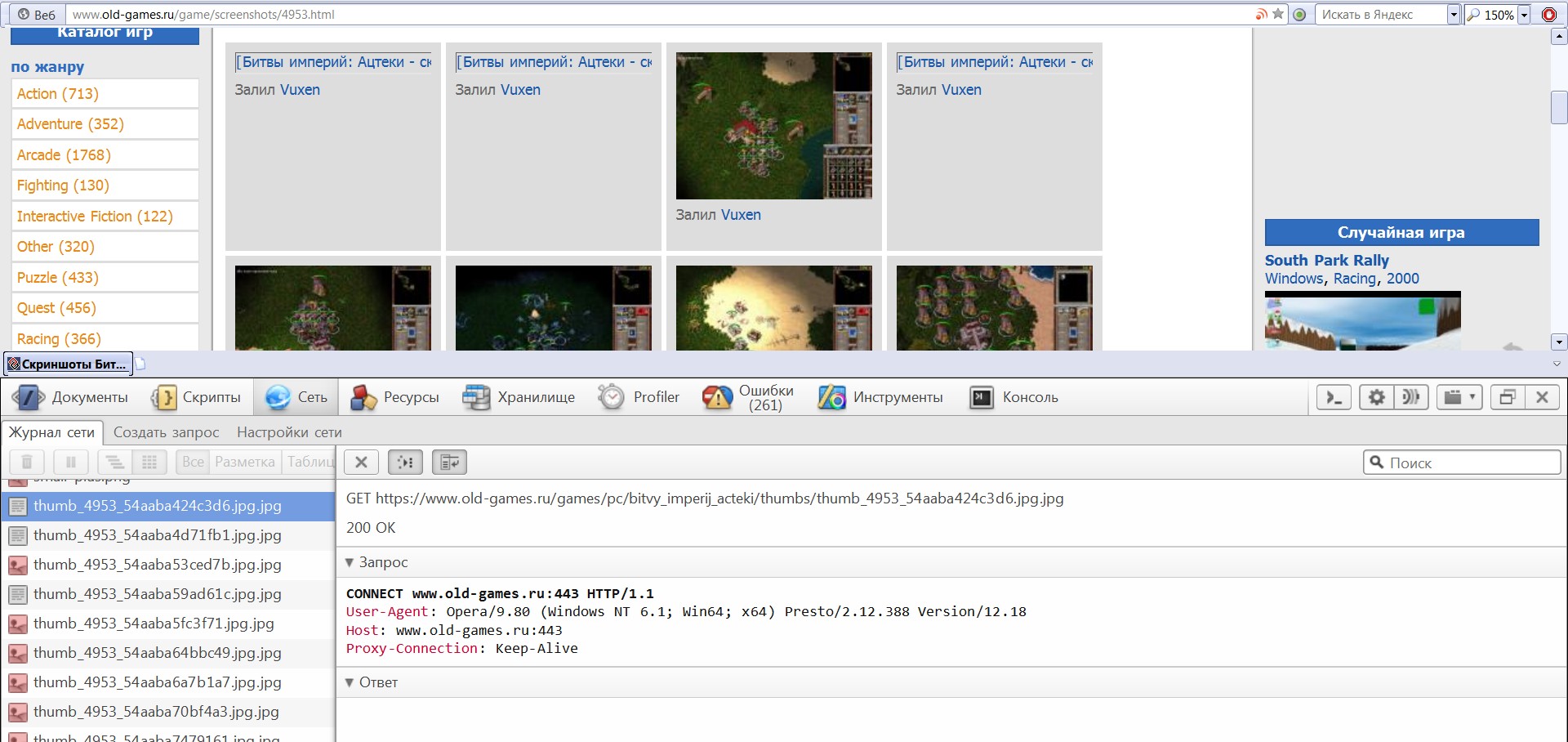The image size is (1568, 742).
Task: Toggle the Разметка request filter
Action: [245, 463]
